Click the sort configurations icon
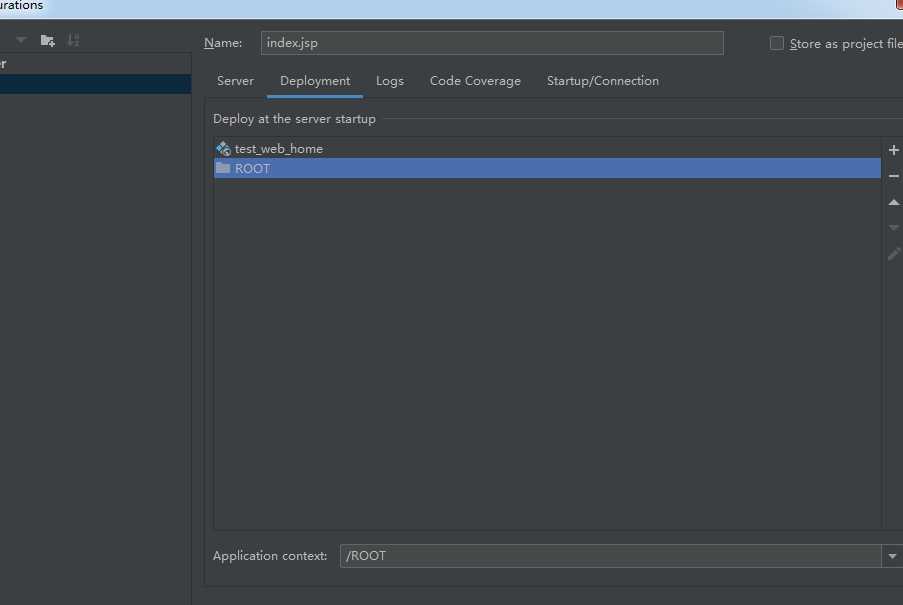This screenshot has width=903, height=605. (73, 40)
